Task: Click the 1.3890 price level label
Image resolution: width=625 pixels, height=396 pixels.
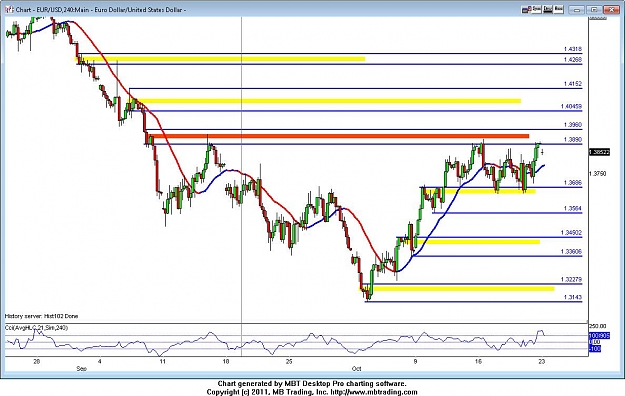Action: tap(573, 140)
